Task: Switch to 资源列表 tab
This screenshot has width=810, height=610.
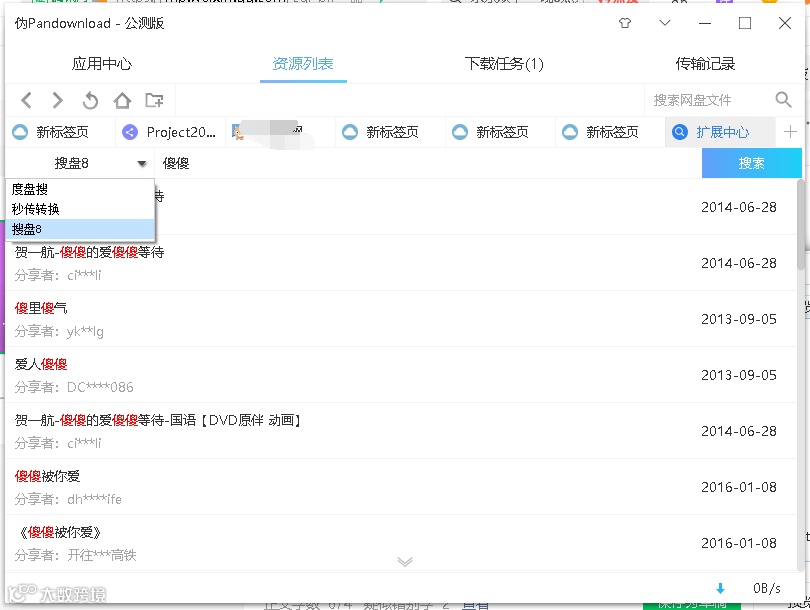Action: 303,64
